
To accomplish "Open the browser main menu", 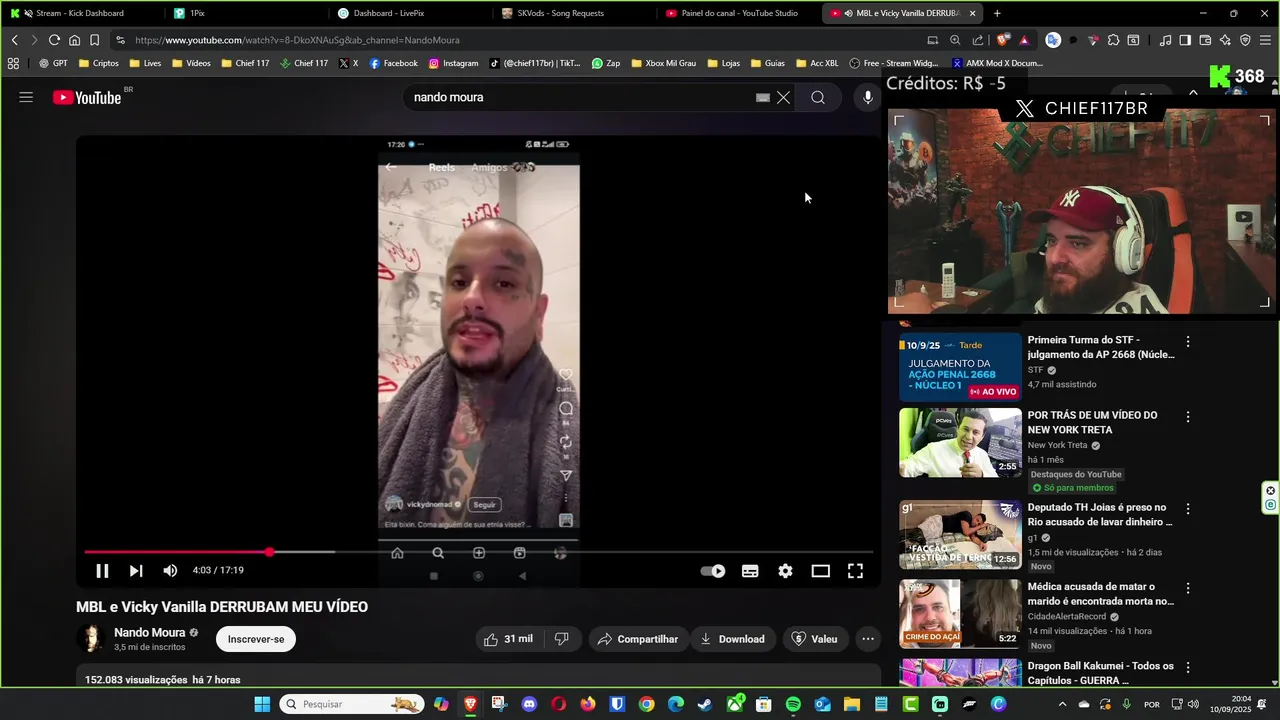I will (x=1265, y=40).
